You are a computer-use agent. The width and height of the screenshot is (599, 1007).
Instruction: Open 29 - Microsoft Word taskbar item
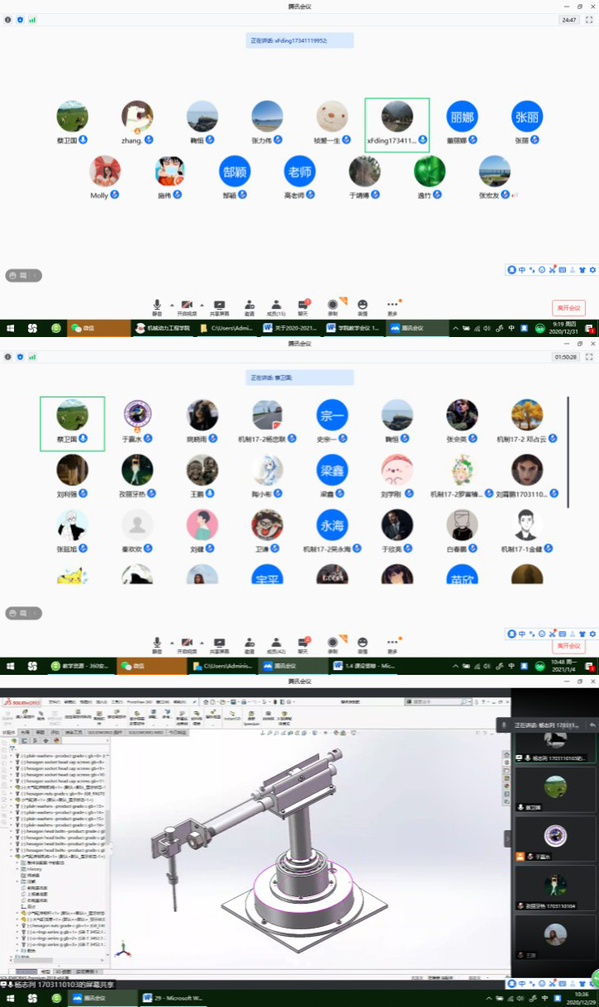point(172,998)
